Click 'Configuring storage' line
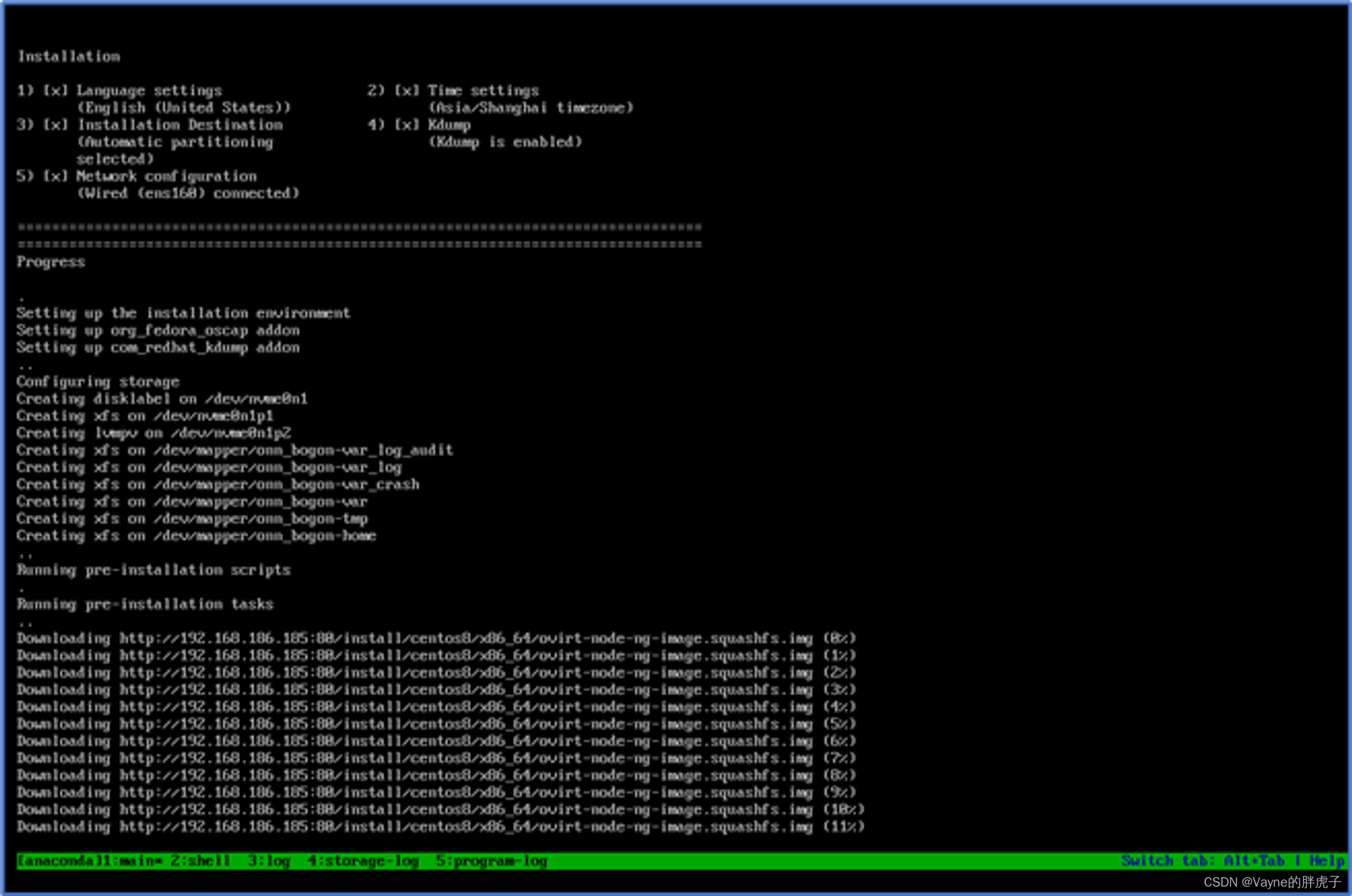1352x896 pixels. click(98, 382)
